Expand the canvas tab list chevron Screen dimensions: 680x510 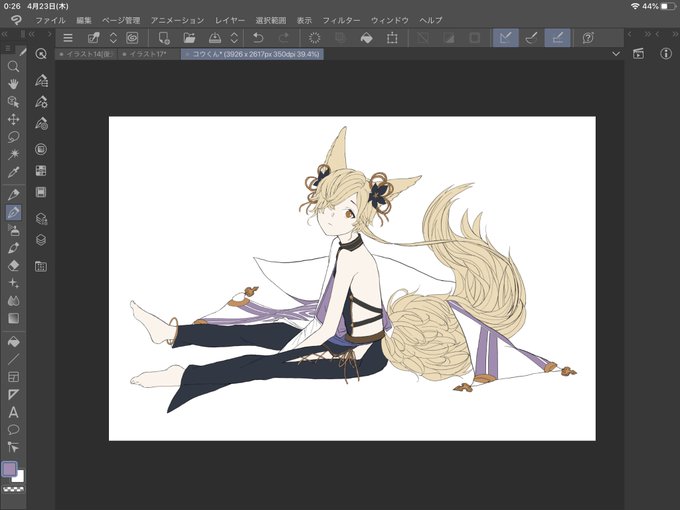[x=616, y=54]
